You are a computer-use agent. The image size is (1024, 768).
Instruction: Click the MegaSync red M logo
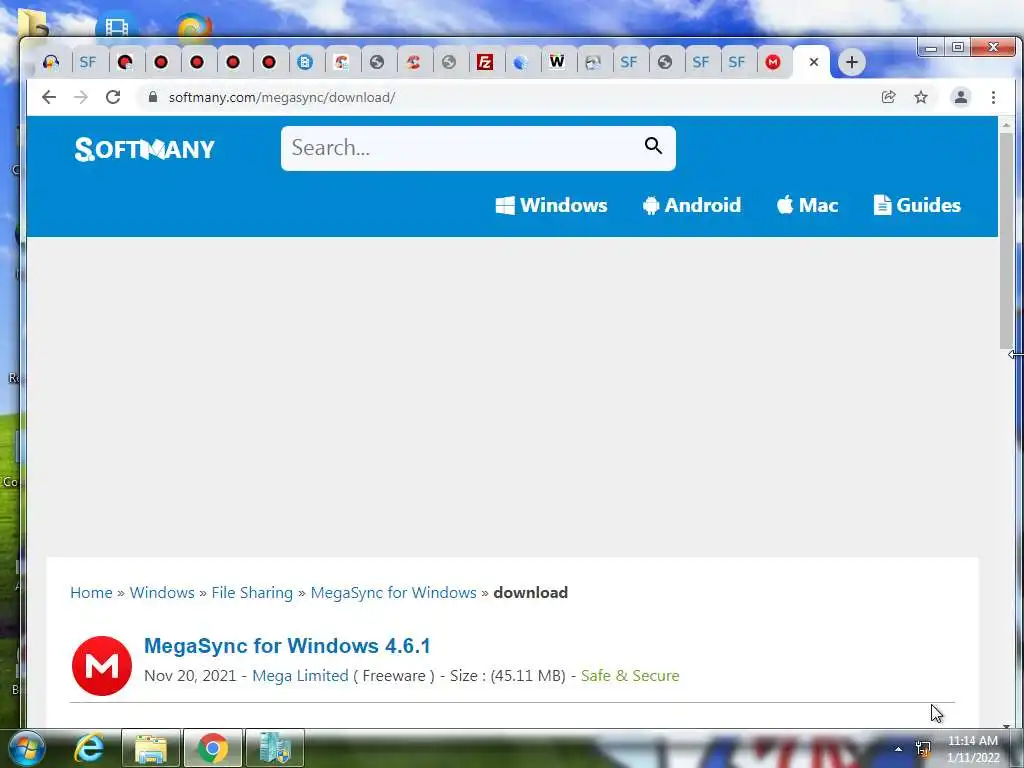tap(102, 665)
